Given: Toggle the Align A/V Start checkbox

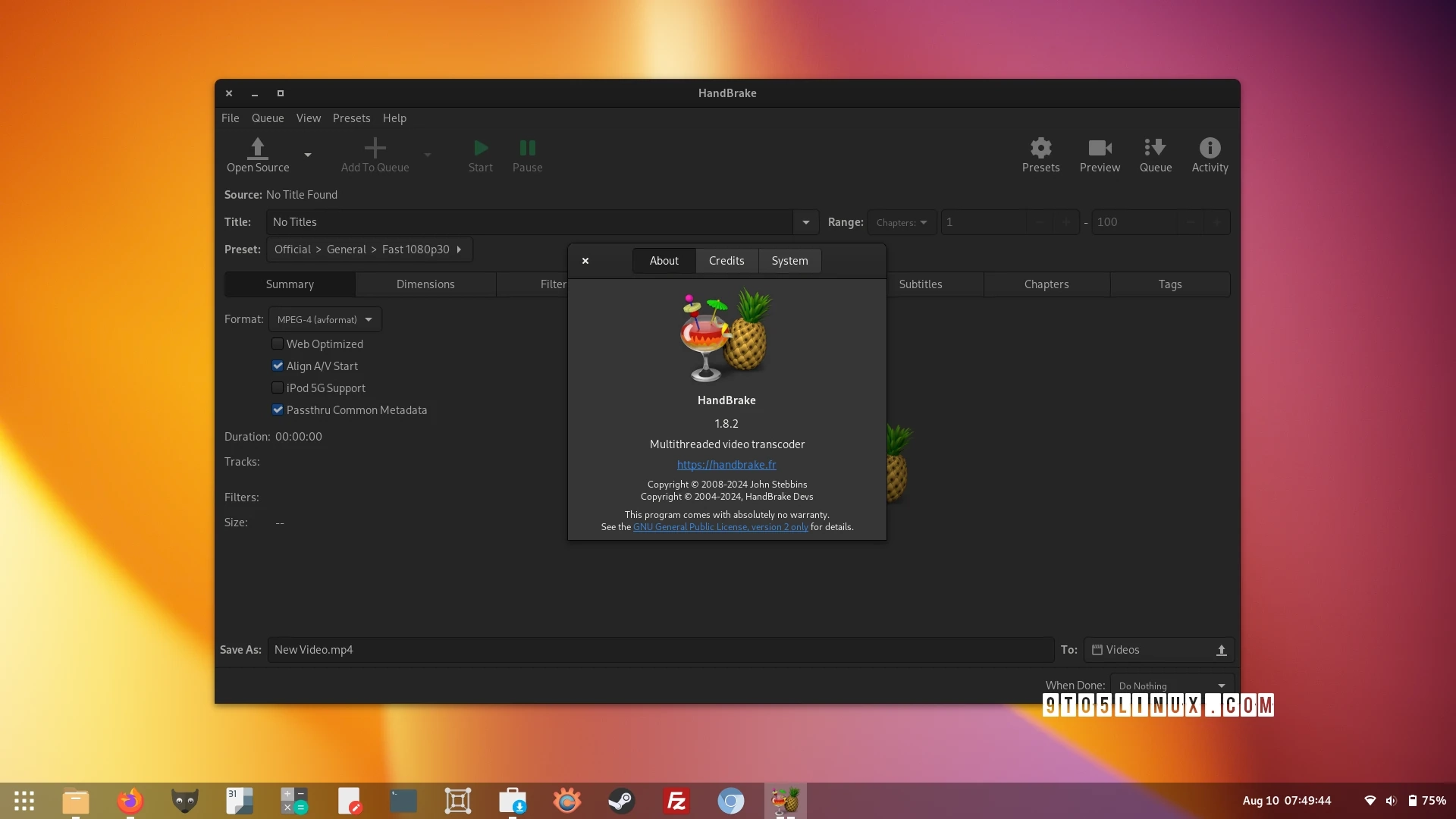Looking at the screenshot, I should (x=278, y=365).
